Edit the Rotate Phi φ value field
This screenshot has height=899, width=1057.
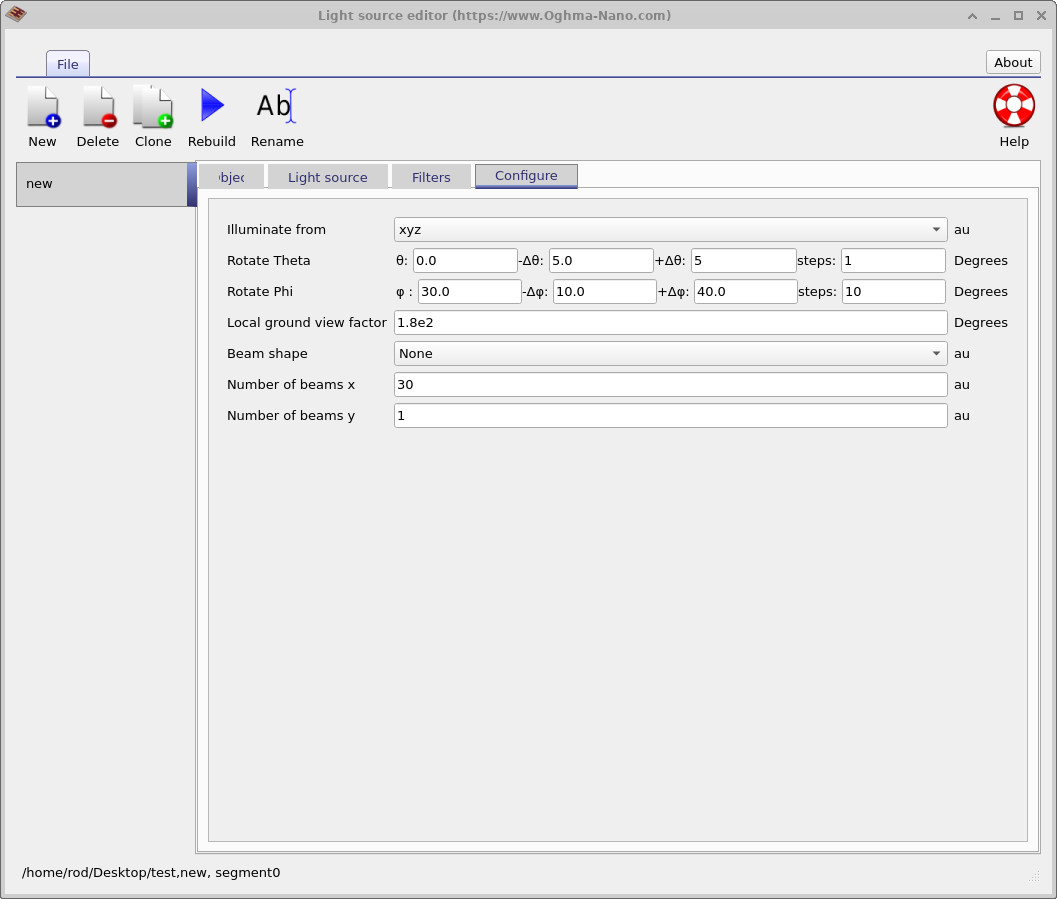pyautogui.click(x=469, y=291)
